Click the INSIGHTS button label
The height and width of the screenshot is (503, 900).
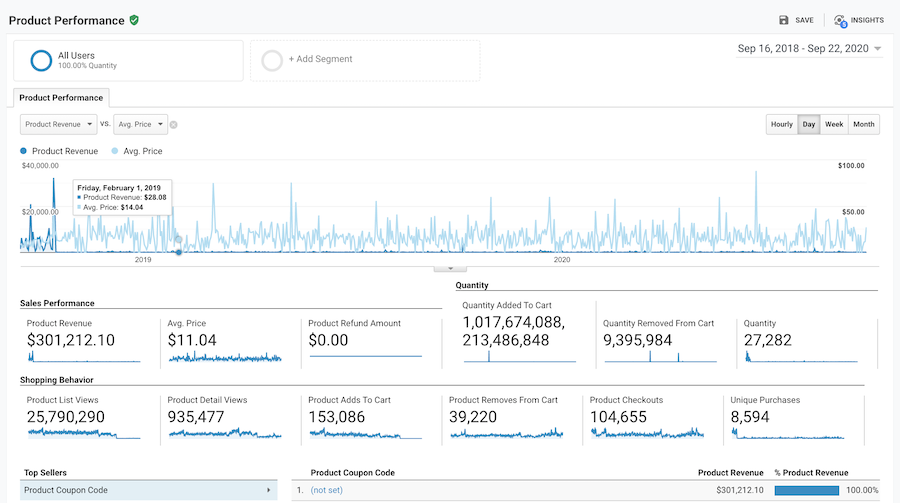pyautogui.click(x=867, y=20)
